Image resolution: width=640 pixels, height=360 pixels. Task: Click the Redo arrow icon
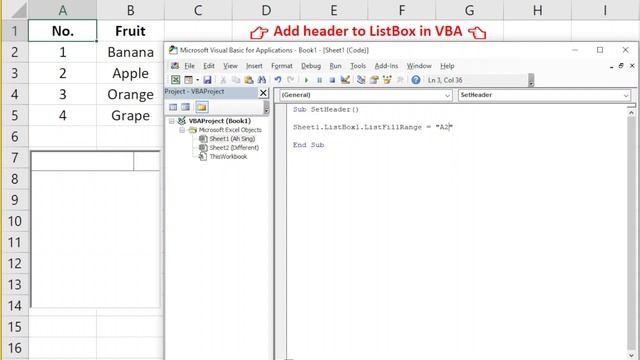click(x=291, y=80)
